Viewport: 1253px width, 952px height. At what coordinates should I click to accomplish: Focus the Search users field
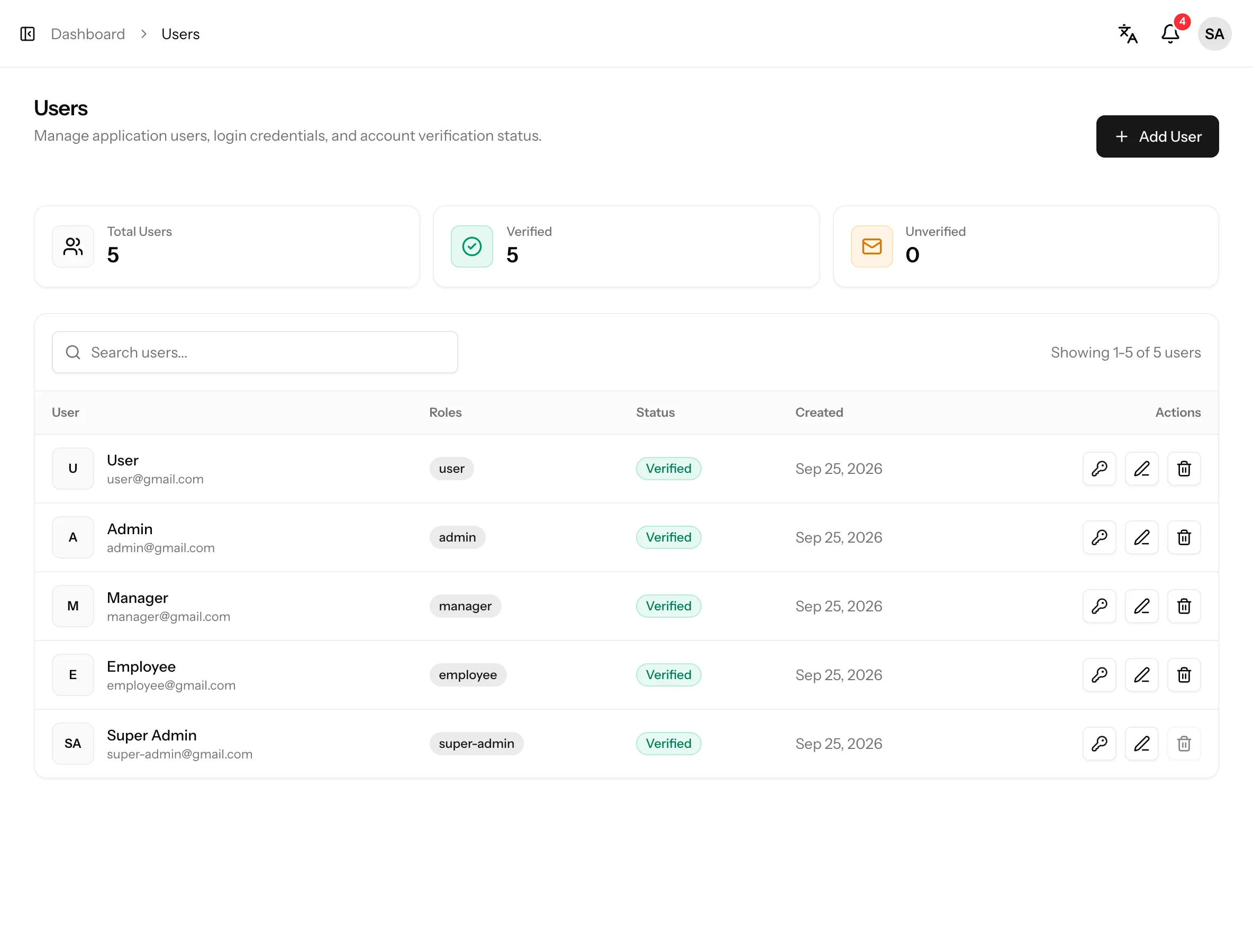click(x=255, y=352)
